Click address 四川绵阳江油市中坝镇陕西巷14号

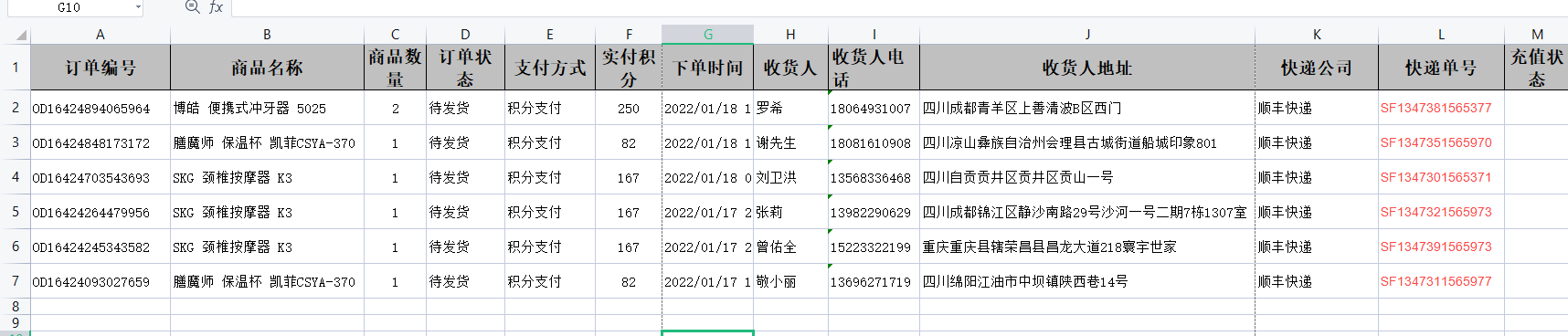pos(1087,281)
